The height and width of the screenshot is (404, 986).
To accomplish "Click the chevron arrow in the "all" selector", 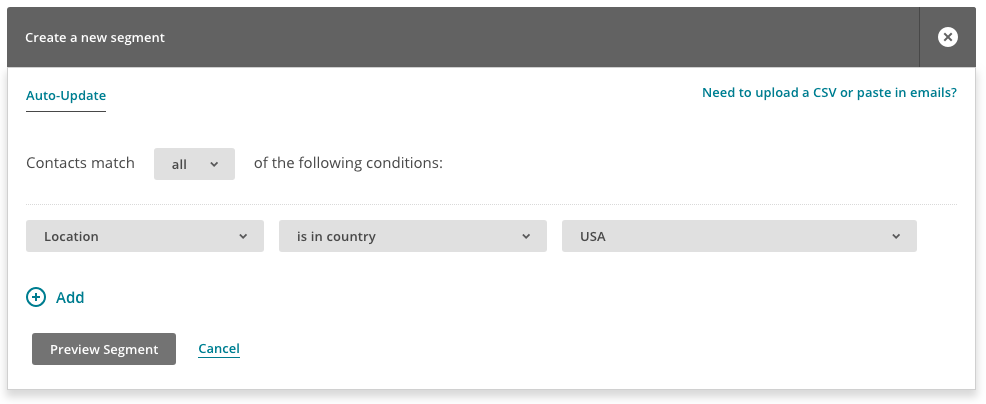I will pyautogui.click(x=214, y=164).
